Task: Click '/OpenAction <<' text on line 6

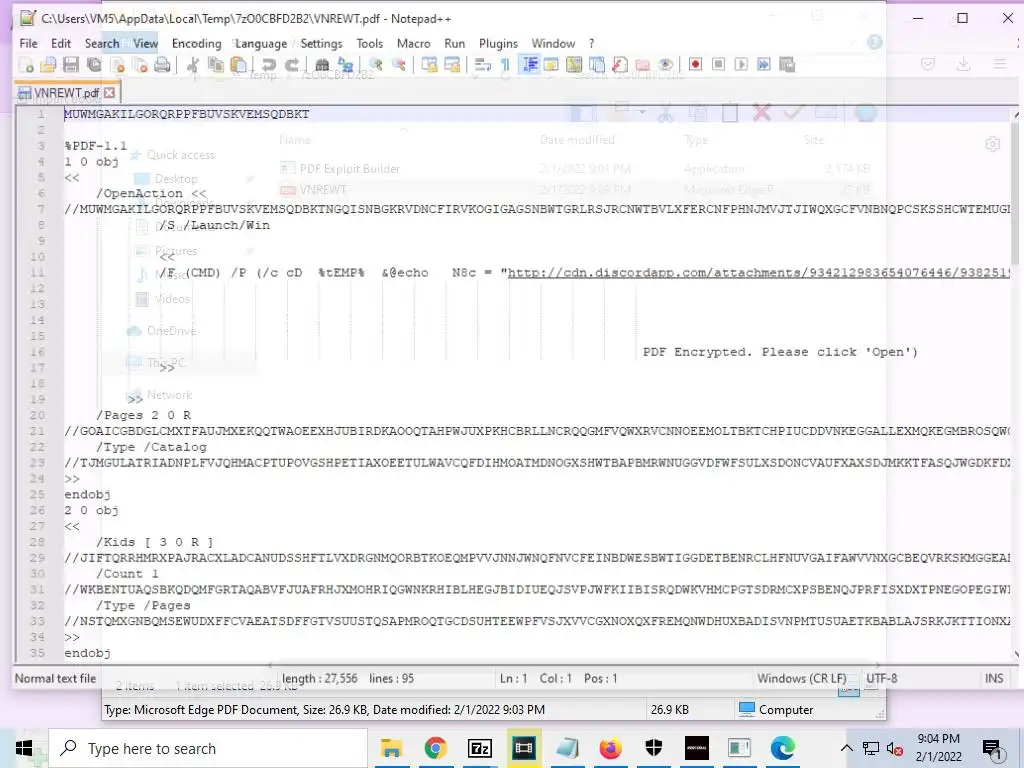Action: pyautogui.click(x=152, y=193)
